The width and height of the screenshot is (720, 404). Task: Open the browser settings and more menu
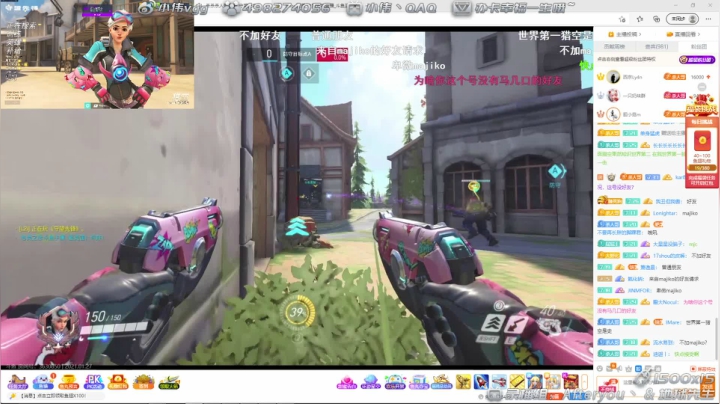(x=709, y=19)
